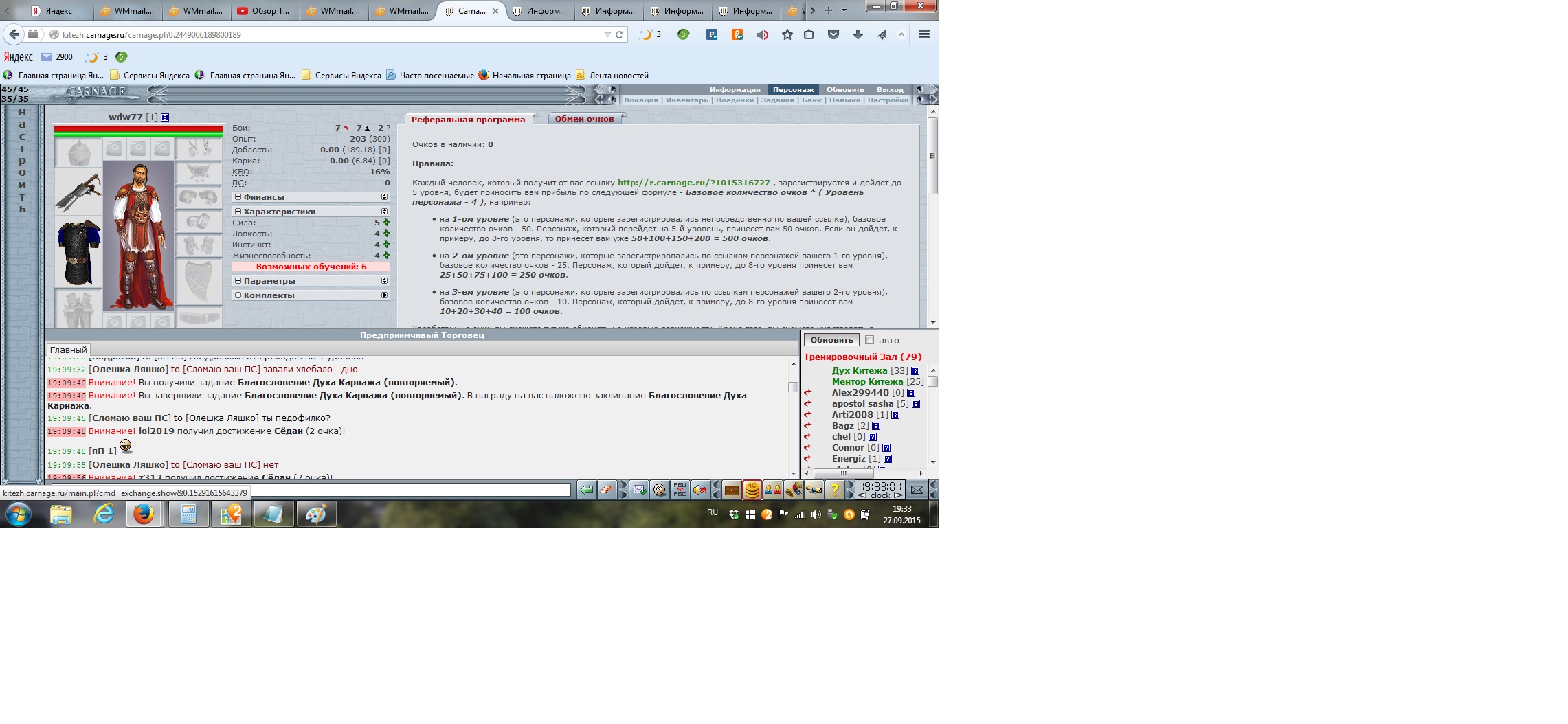Click private message arrow beside Alex299440

[808, 393]
